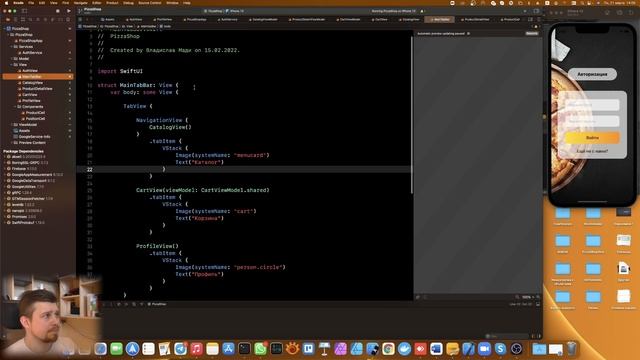Click the password field in simulator
Viewport: 640px width, 360px height.
click(592, 121)
